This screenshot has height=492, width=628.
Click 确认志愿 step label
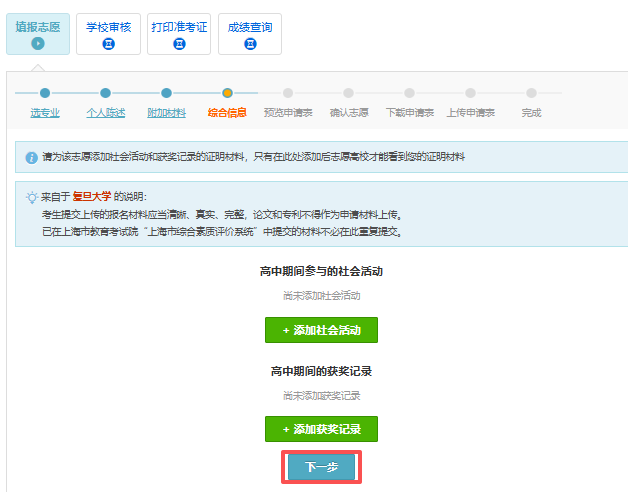349,113
